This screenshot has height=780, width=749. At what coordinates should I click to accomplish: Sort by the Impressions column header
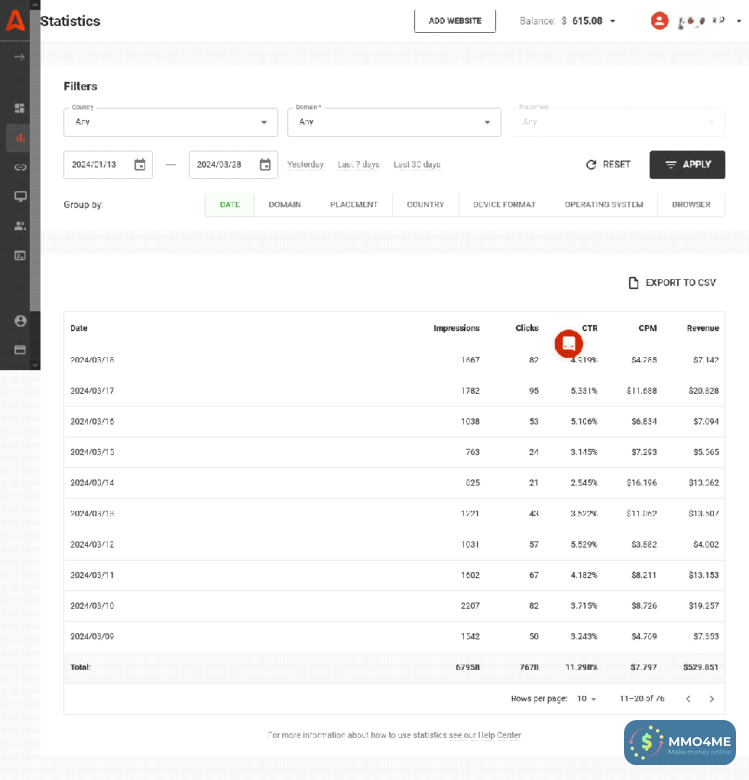[456, 328]
